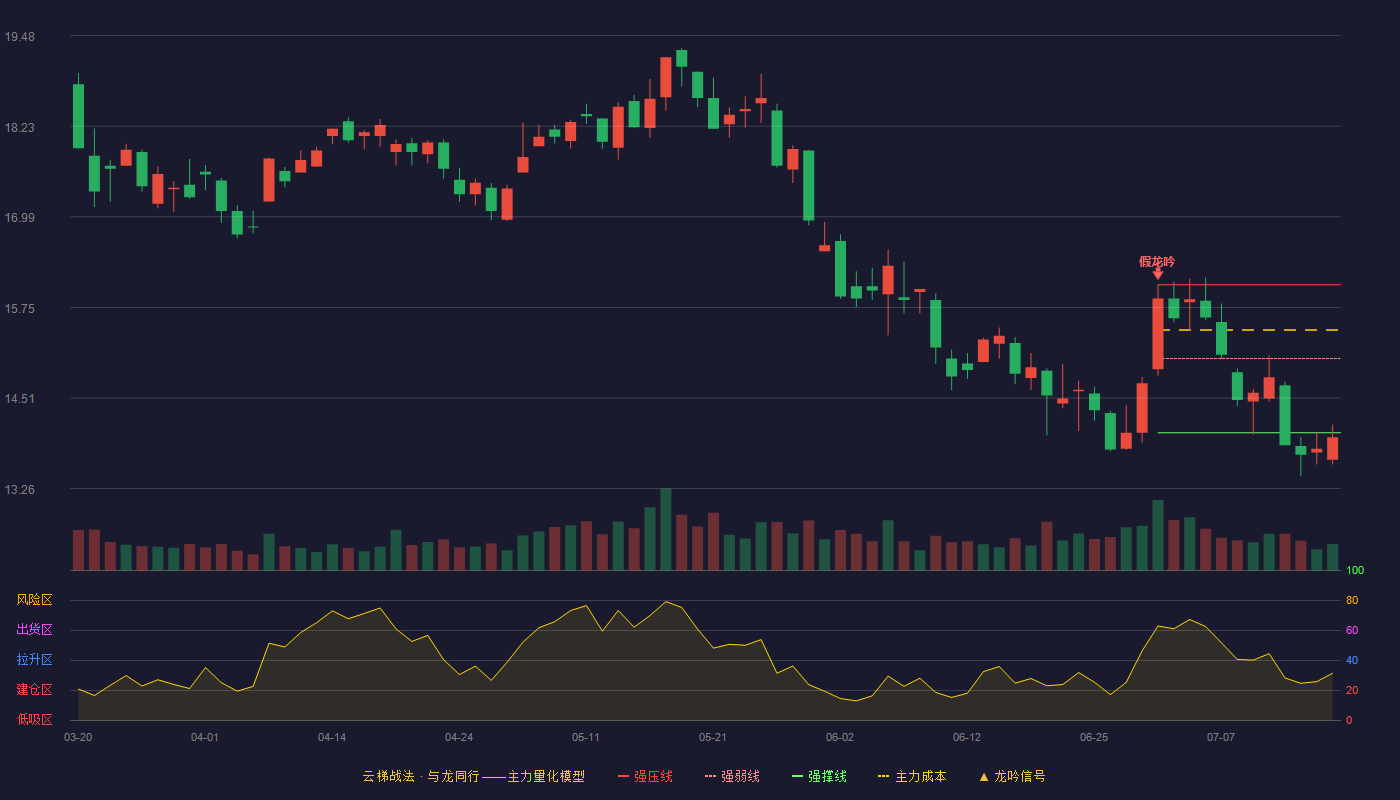Image resolution: width=1400 pixels, height=800 pixels.
Task: Click the 04-01 date label
Action: [x=205, y=737]
